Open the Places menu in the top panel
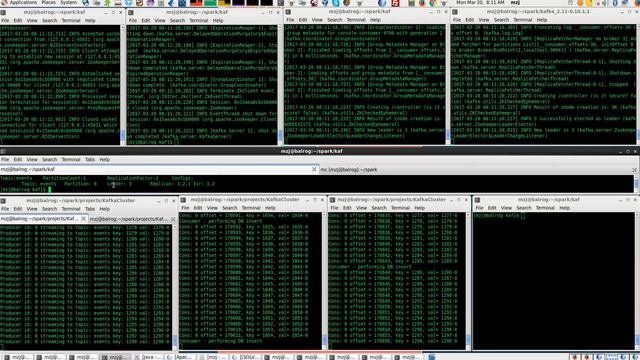The height and width of the screenshot is (360, 640). [48, 2]
